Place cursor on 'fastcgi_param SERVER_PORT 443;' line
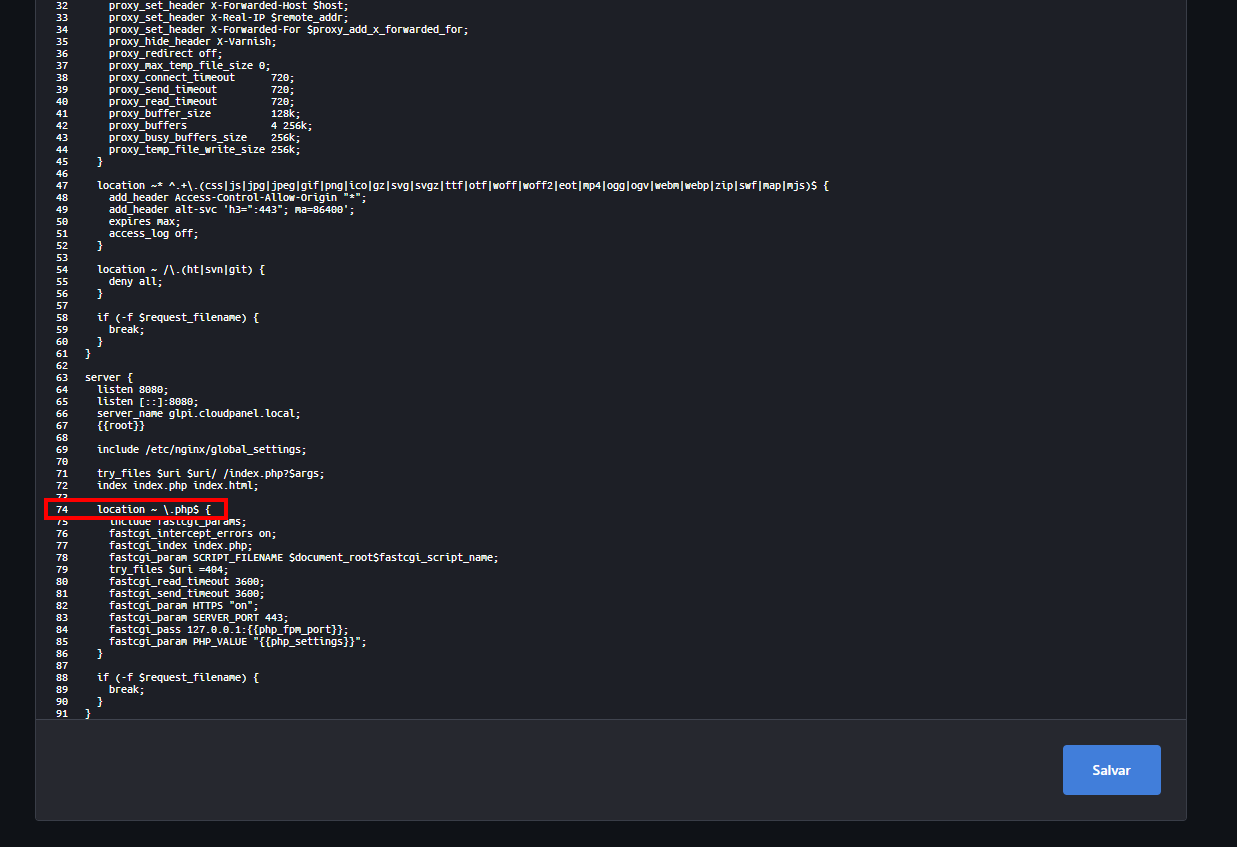The height and width of the screenshot is (847, 1237). [x=198, y=618]
